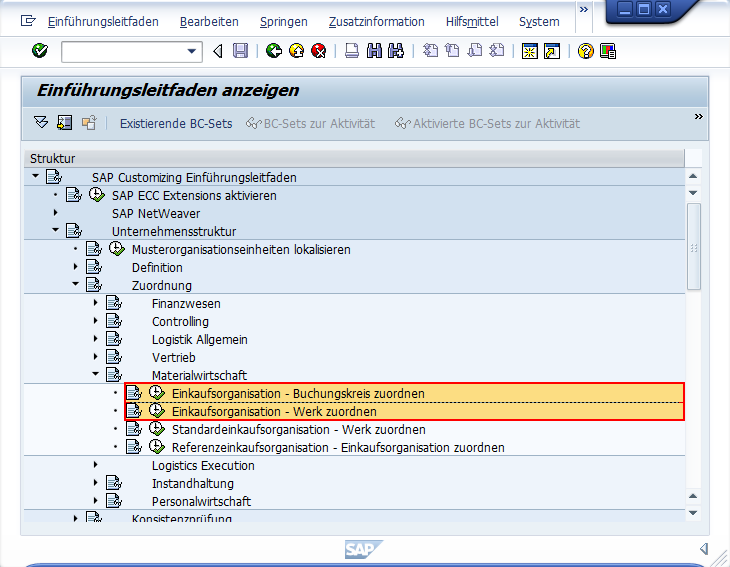Expand the Logistics Execution node
730x567 pixels.
[x=95, y=465]
